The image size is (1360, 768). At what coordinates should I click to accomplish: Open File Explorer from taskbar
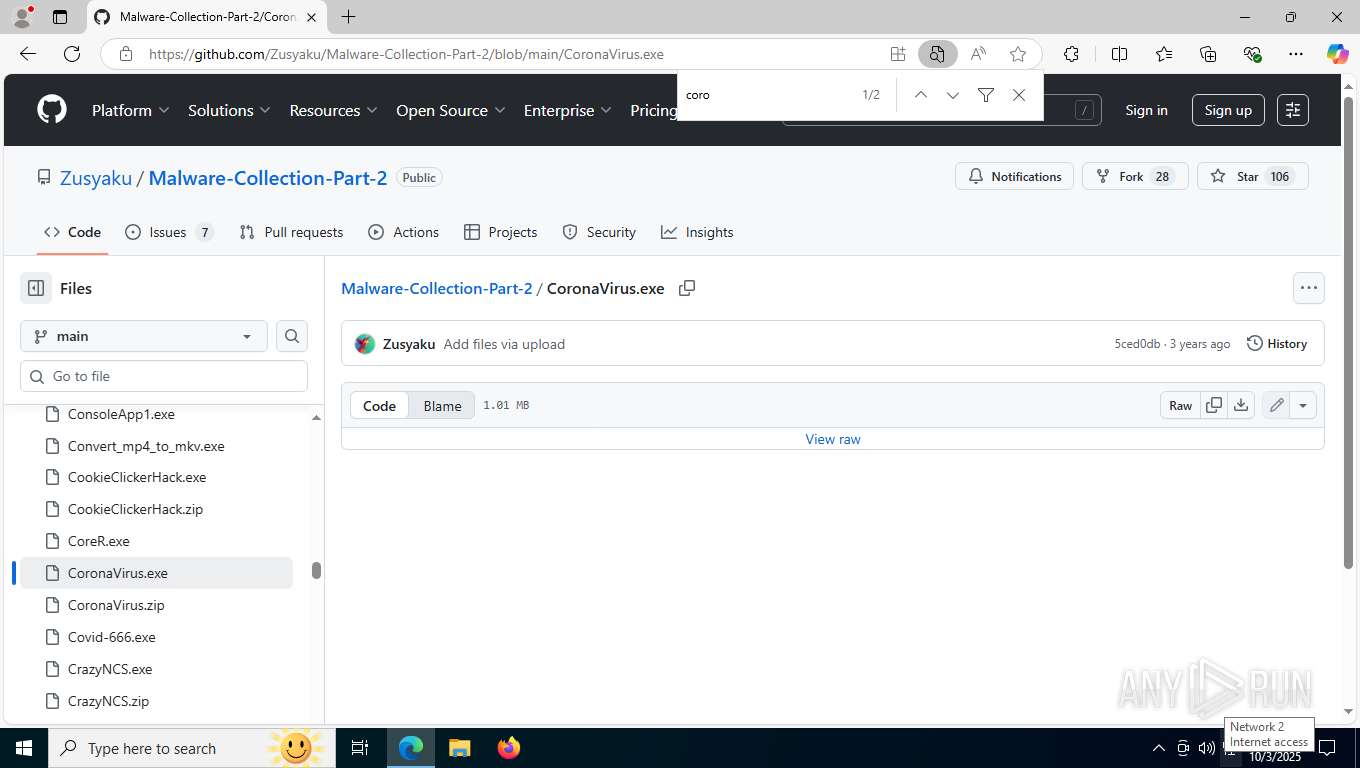click(x=459, y=748)
